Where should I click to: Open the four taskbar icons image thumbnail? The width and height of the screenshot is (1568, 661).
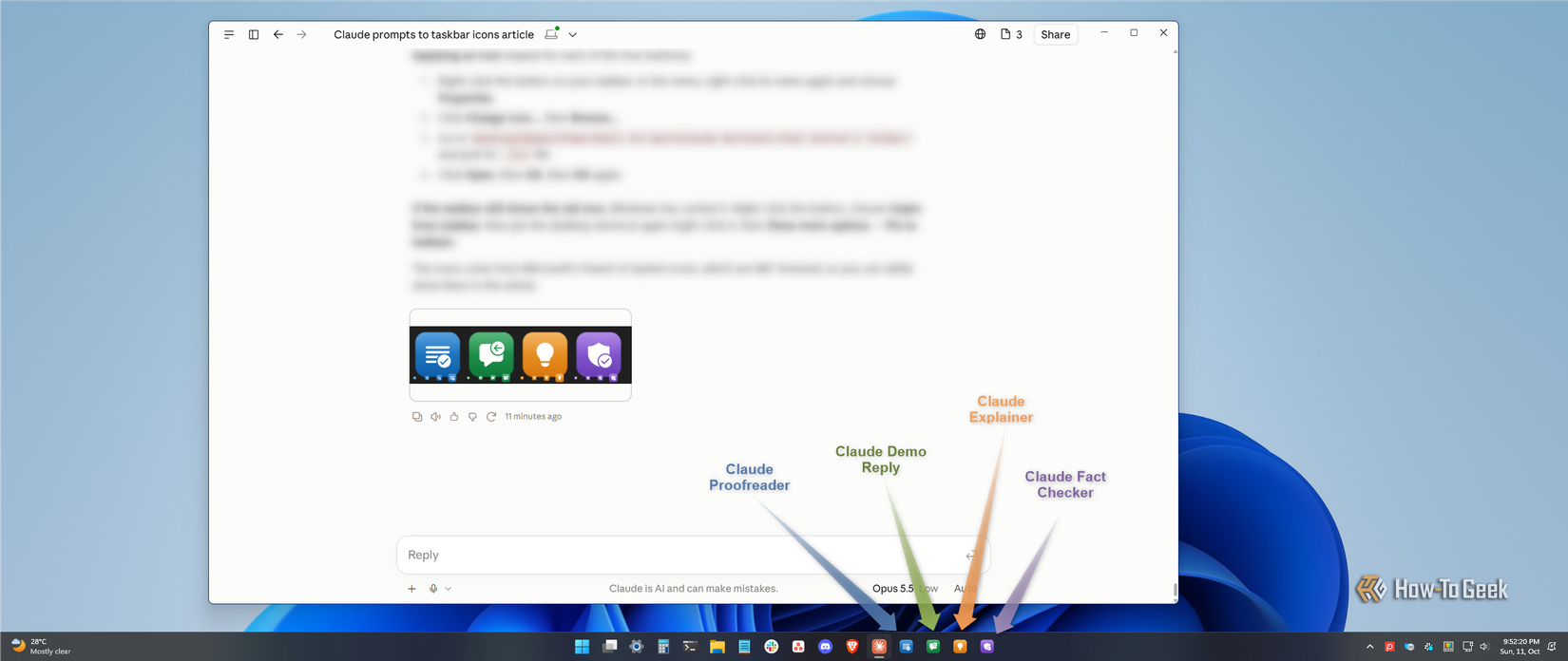tap(521, 355)
